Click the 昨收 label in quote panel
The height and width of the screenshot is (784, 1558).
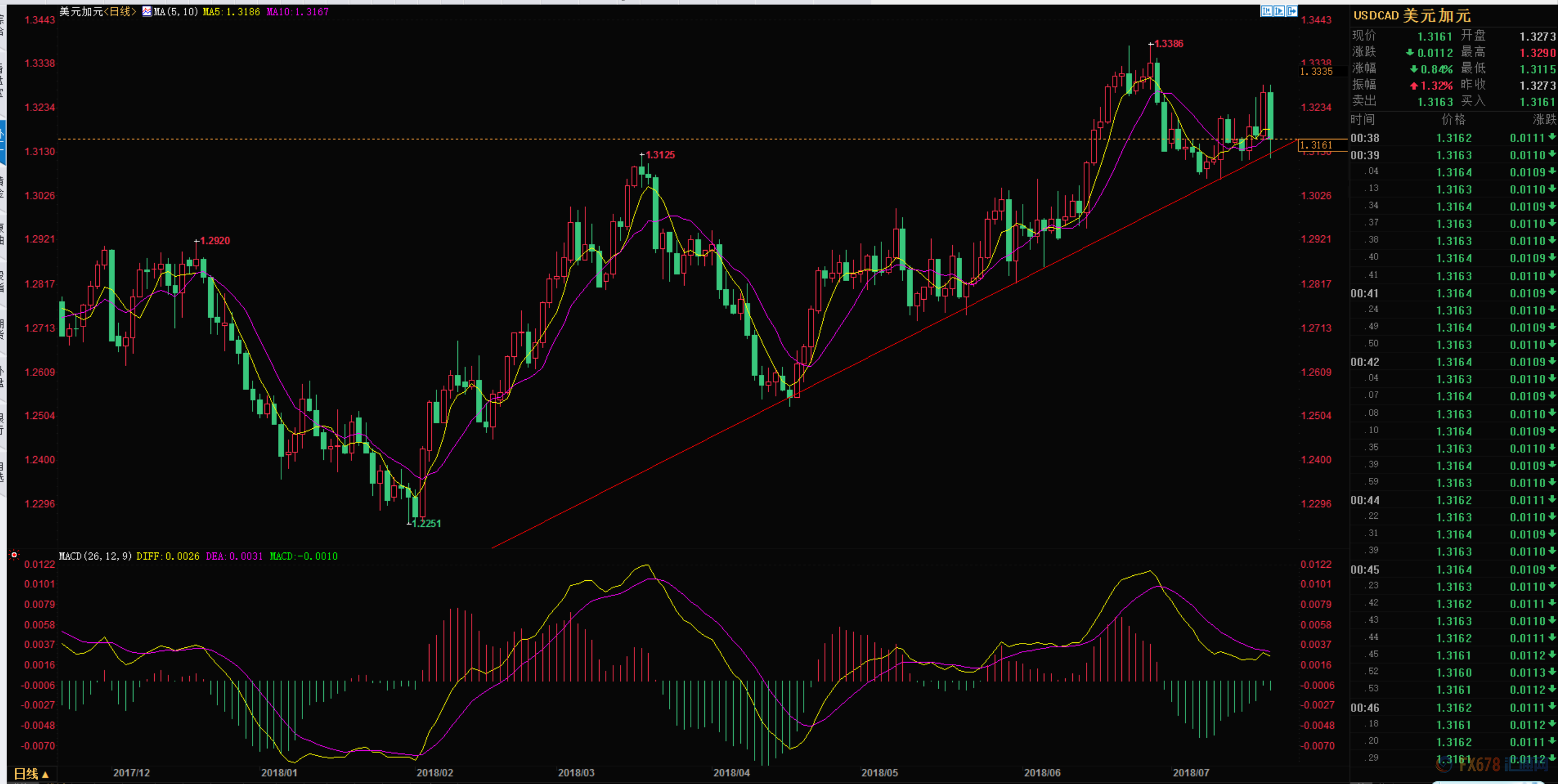pos(1474,84)
